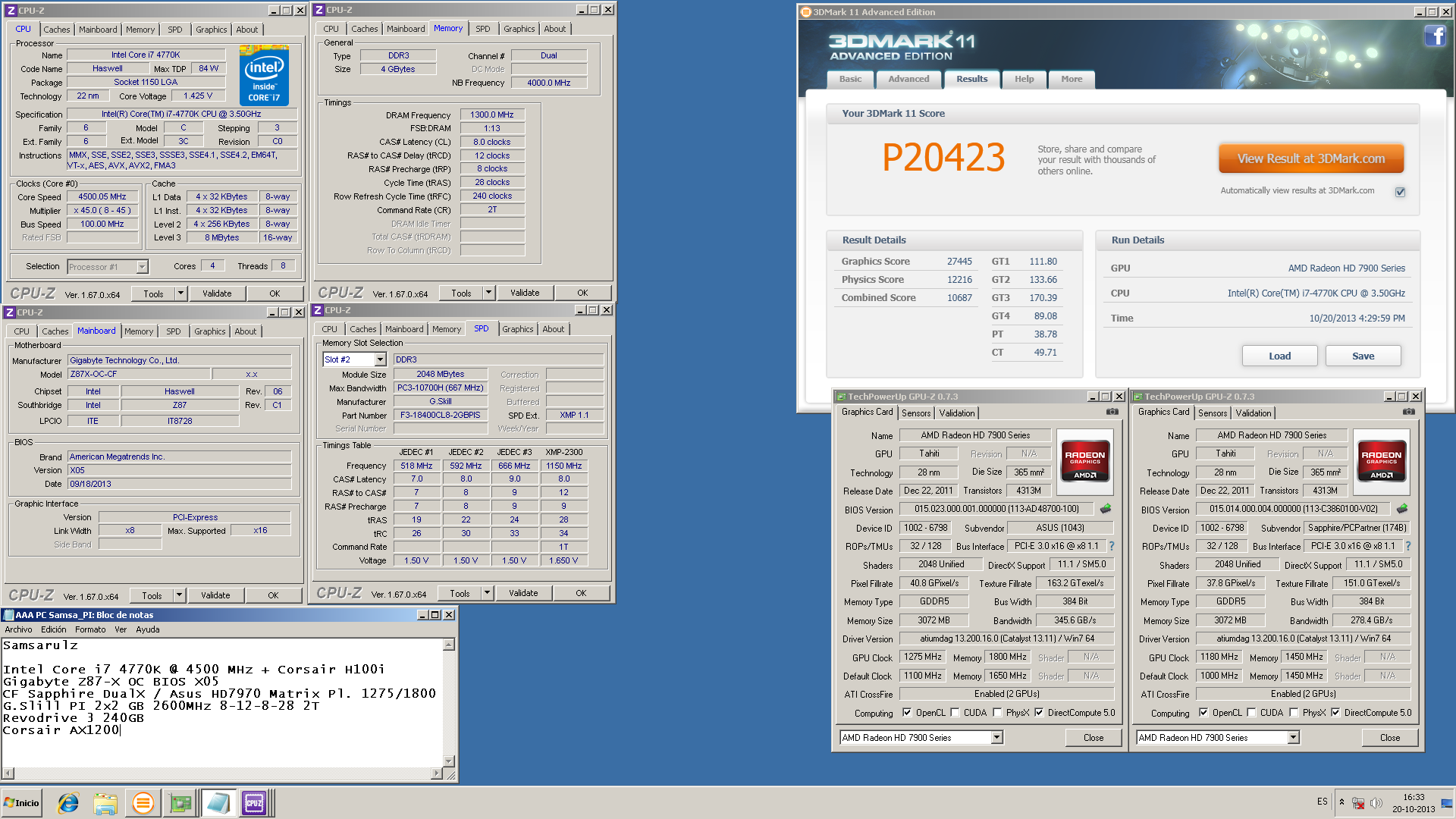Click Close button in left GPU-Z window

[1094, 737]
